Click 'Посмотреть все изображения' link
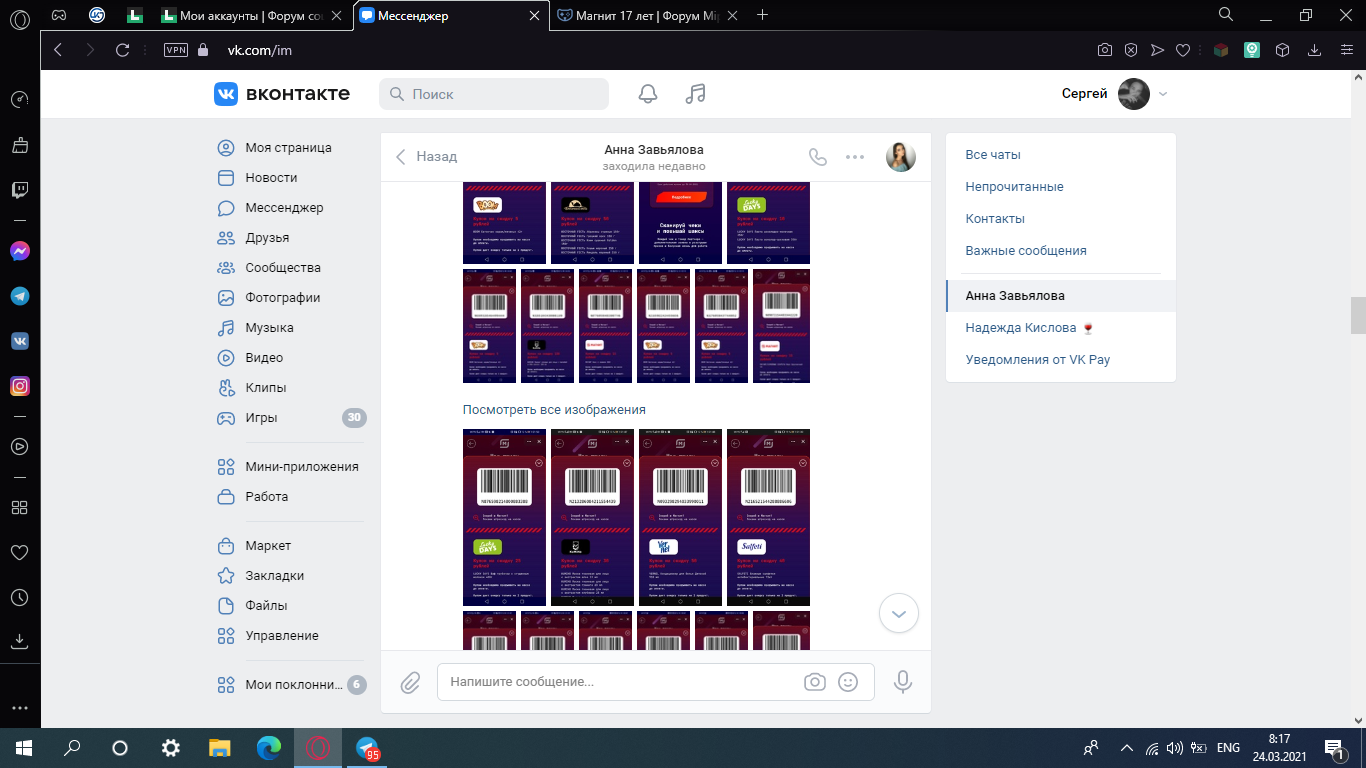Image resolution: width=1366 pixels, height=768 pixels. tap(554, 410)
